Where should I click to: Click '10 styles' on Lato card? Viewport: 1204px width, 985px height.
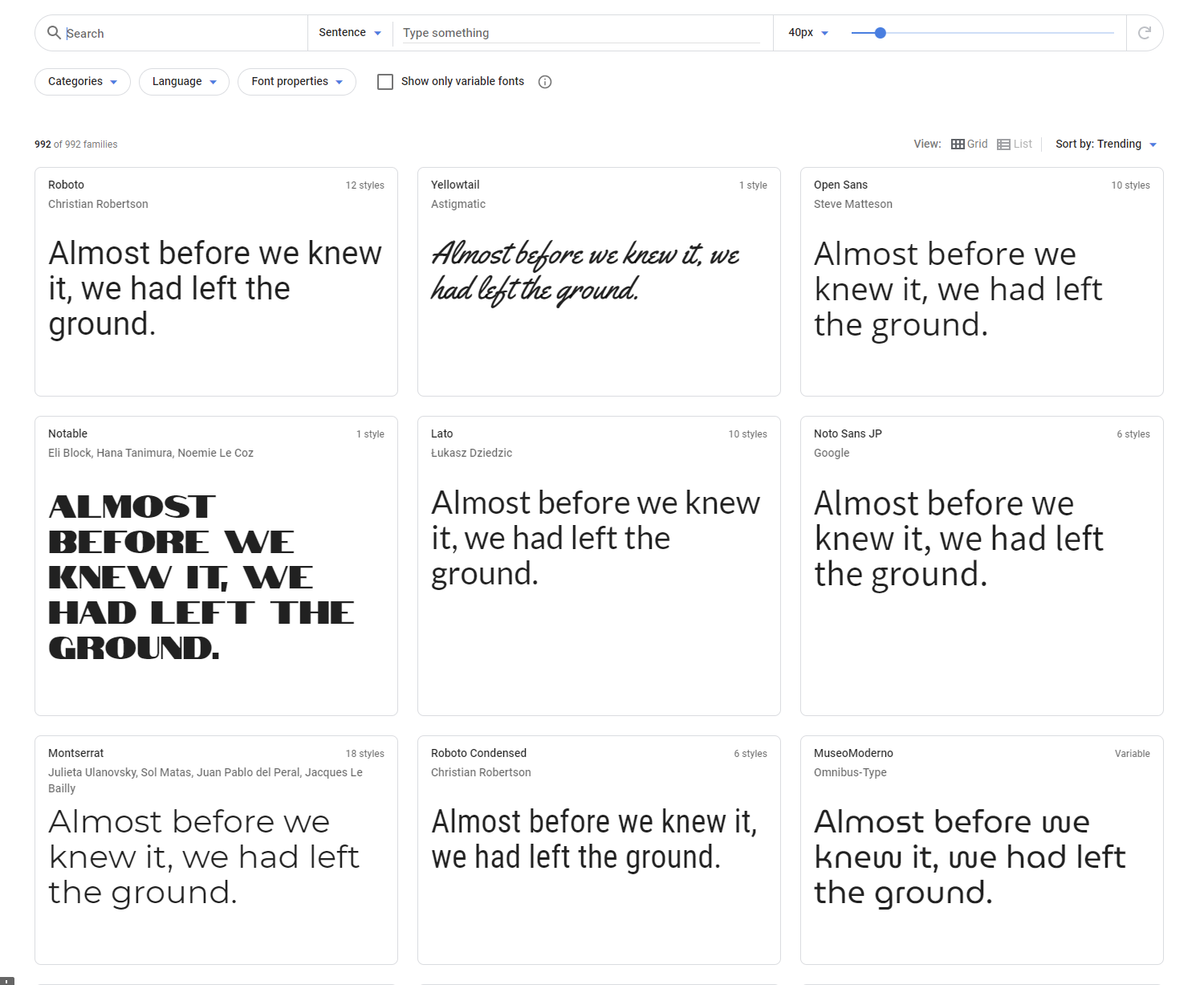click(x=748, y=434)
